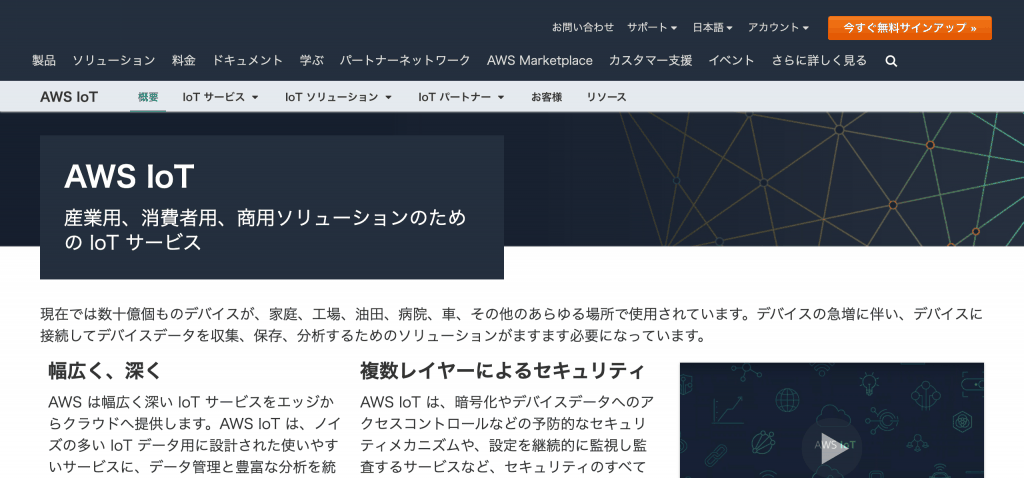Open パートナーネットワーク in the main navigation
Screen dimensions: 1024x478
pos(405,61)
